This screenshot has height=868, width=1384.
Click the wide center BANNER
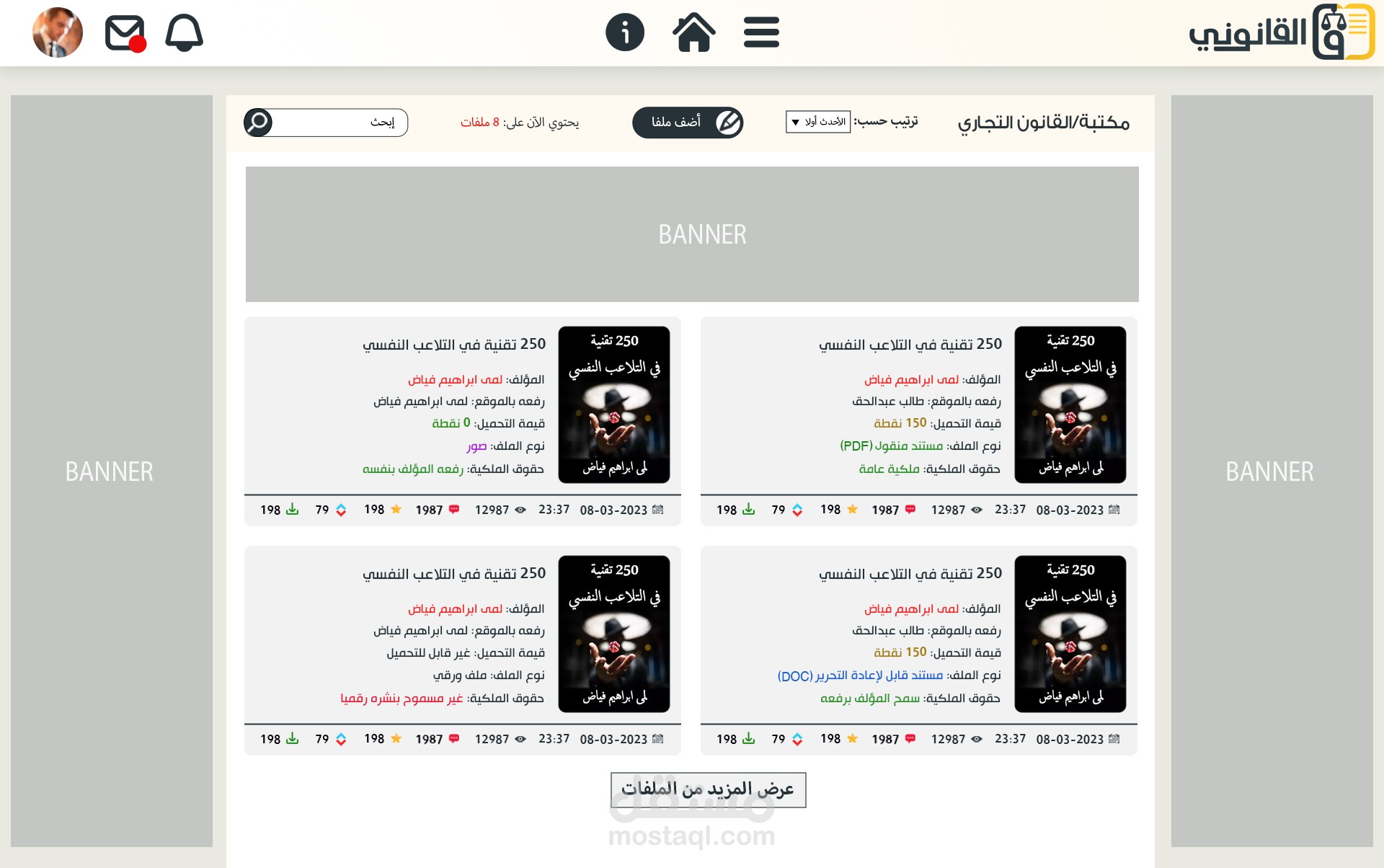click(x=692, y=234)
